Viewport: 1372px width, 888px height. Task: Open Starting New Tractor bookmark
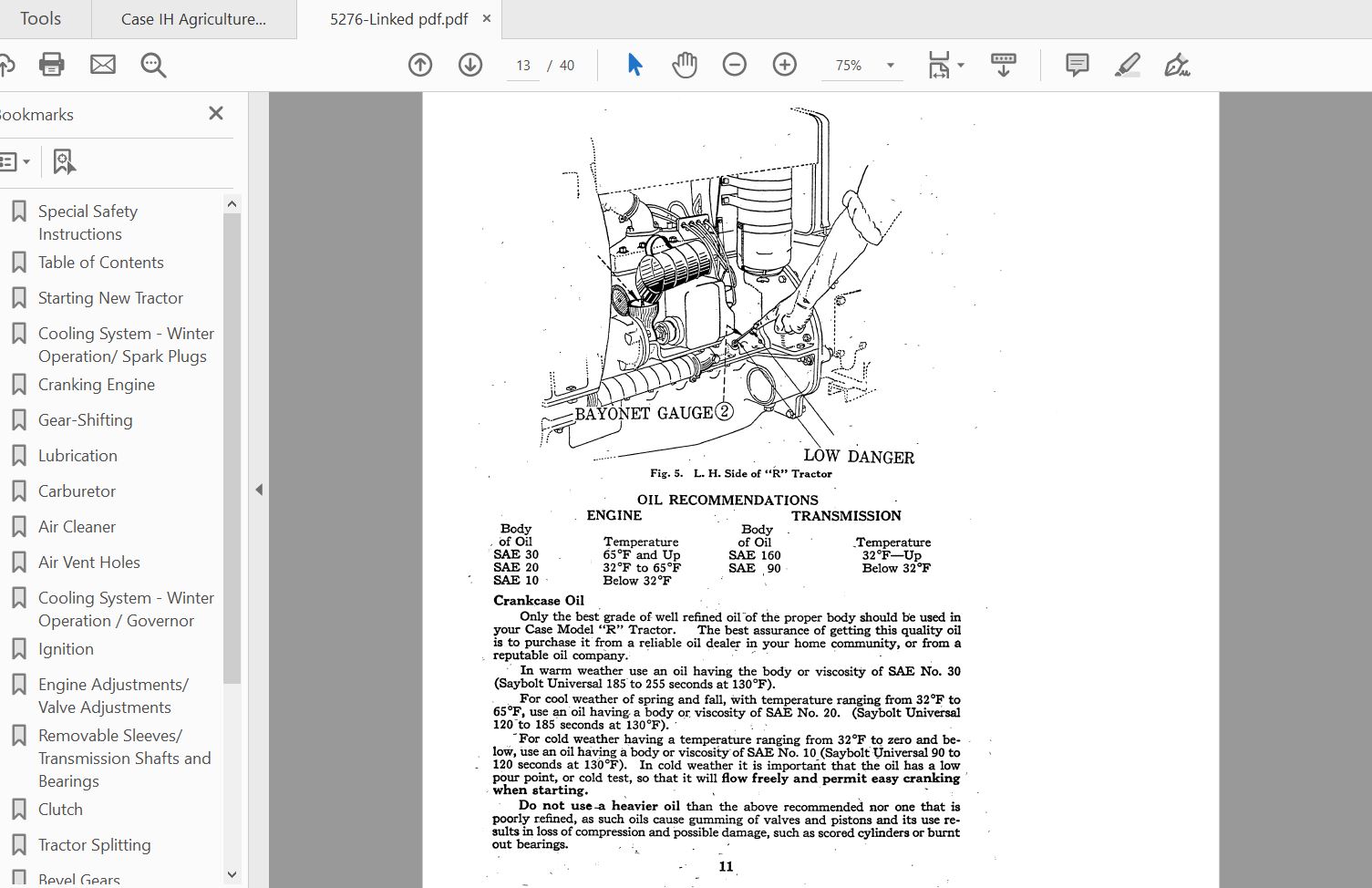110,298
